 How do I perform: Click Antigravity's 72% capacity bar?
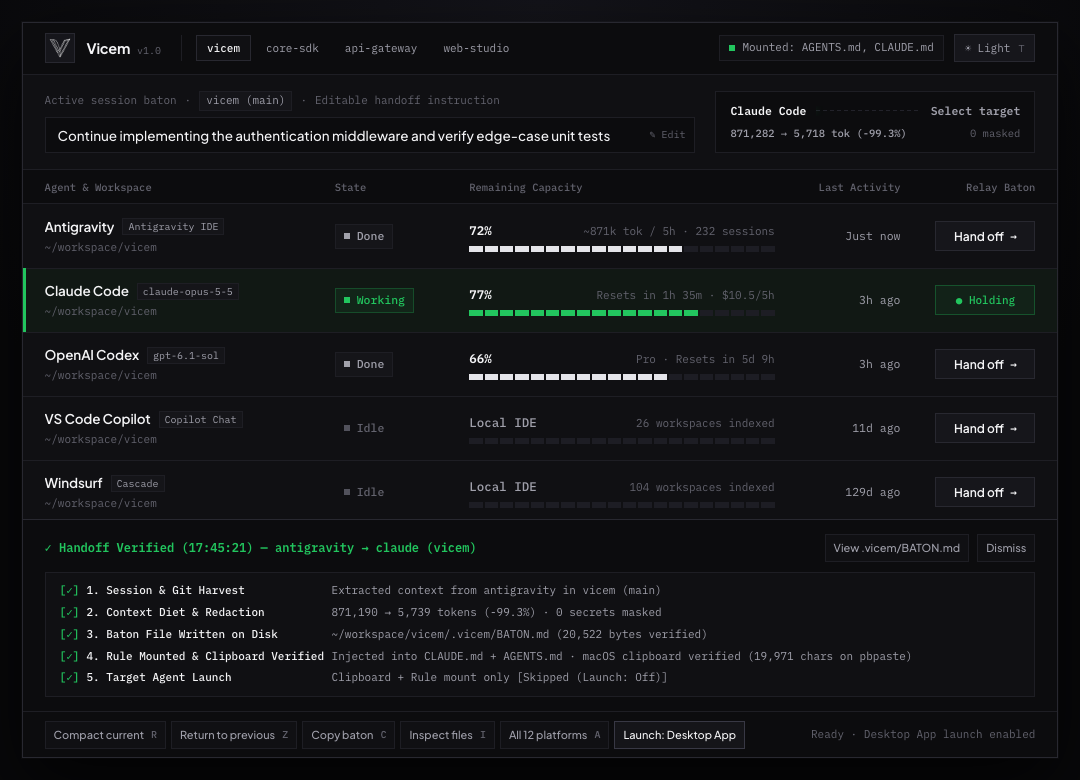[621, 249]
